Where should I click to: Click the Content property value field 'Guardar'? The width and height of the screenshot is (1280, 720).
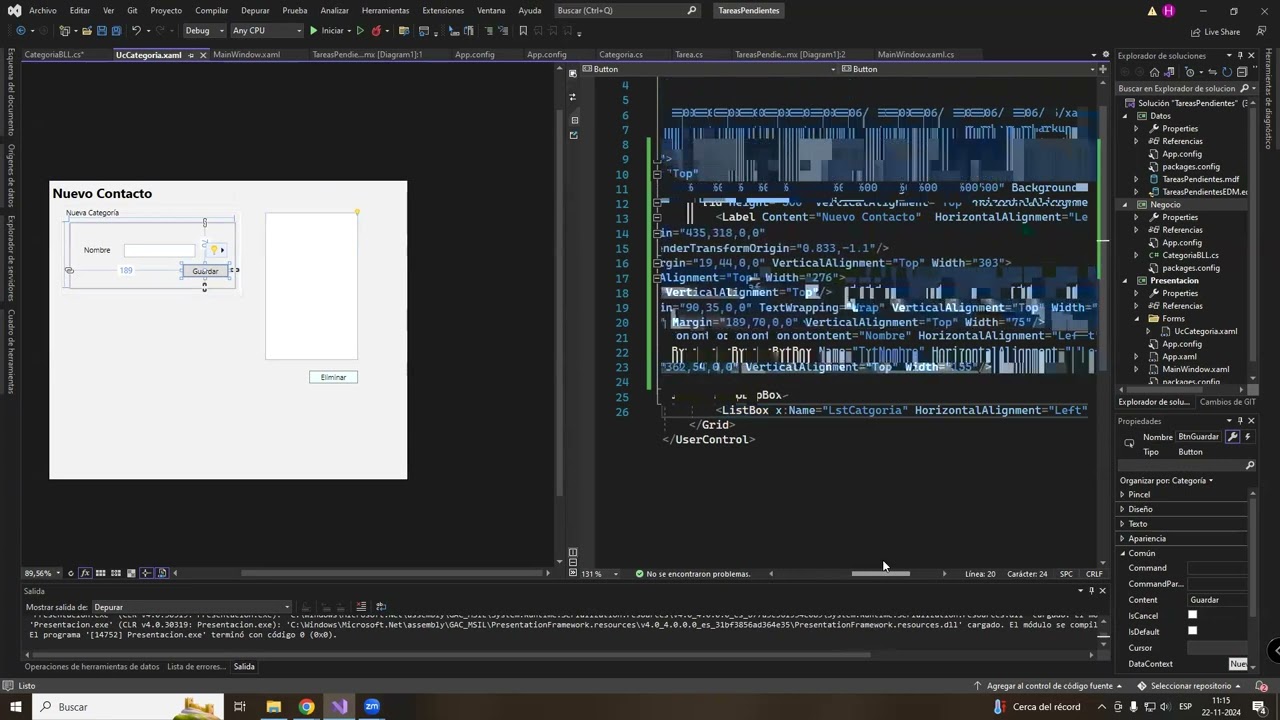point(1217,600)
